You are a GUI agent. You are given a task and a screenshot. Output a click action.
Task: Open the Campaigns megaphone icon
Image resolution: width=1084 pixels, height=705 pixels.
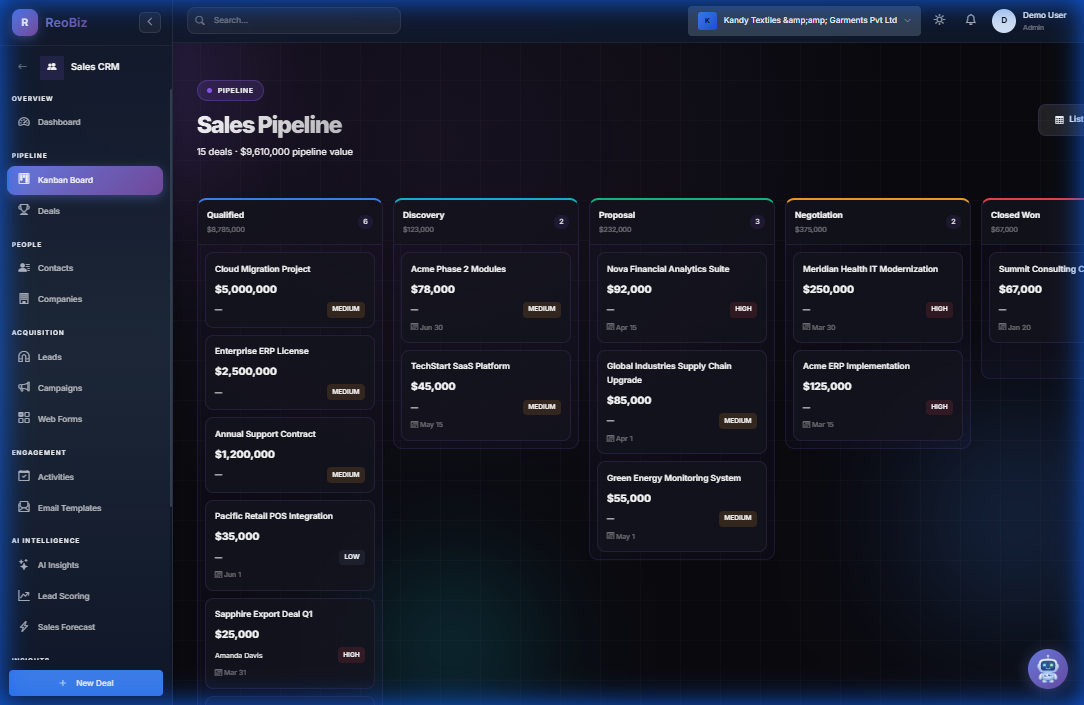coord(22,388)
